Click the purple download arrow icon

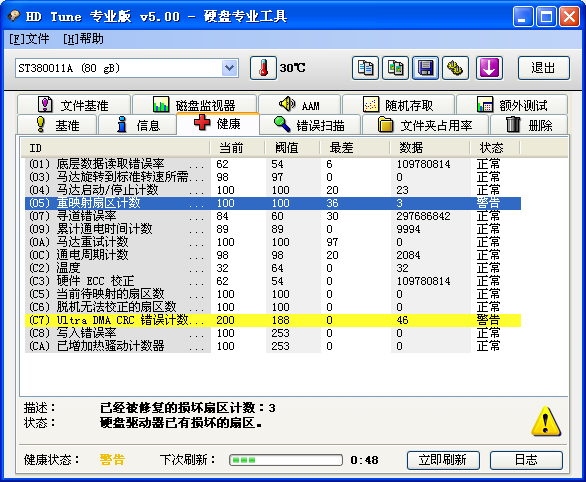click(x=489, y=68)
